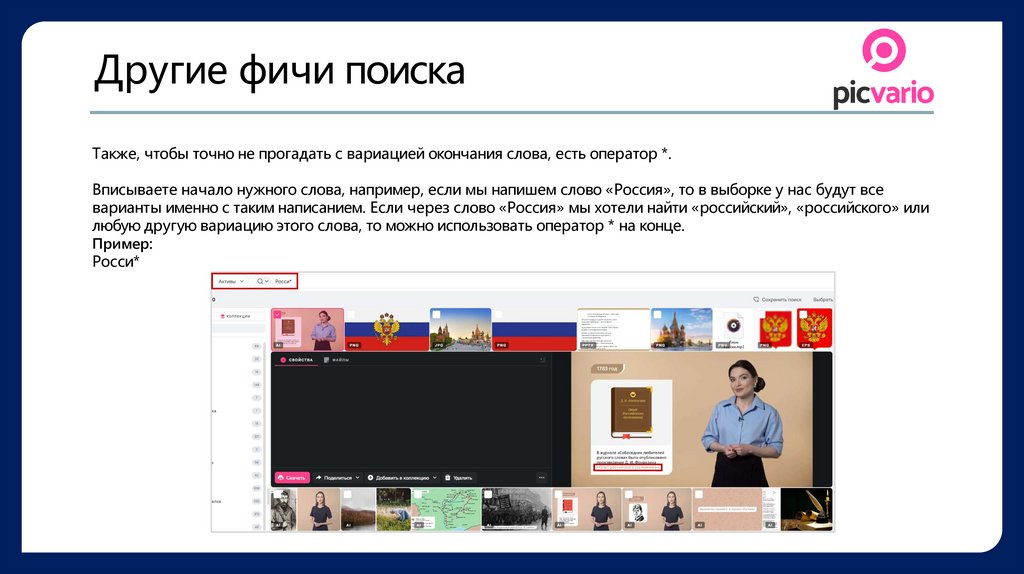Click the pink Скачать button
Image resolution: width=1024 pixels, height=574 pixels.
pos(292,477)
